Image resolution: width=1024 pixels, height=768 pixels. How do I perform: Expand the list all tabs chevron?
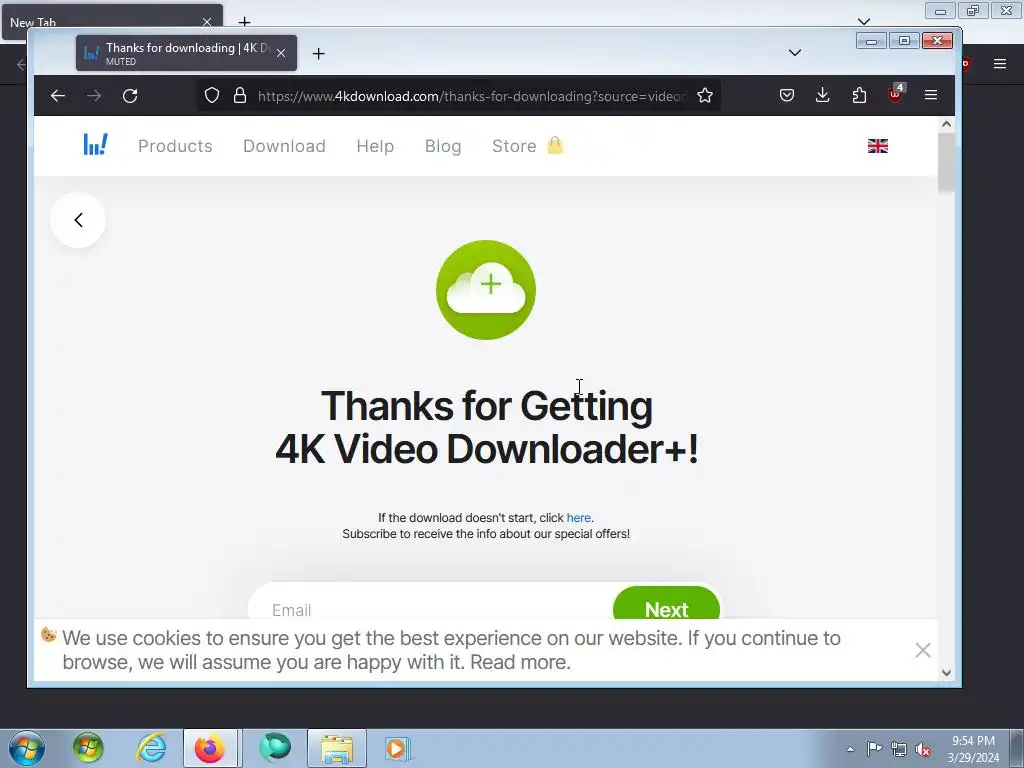coord(795,53)
